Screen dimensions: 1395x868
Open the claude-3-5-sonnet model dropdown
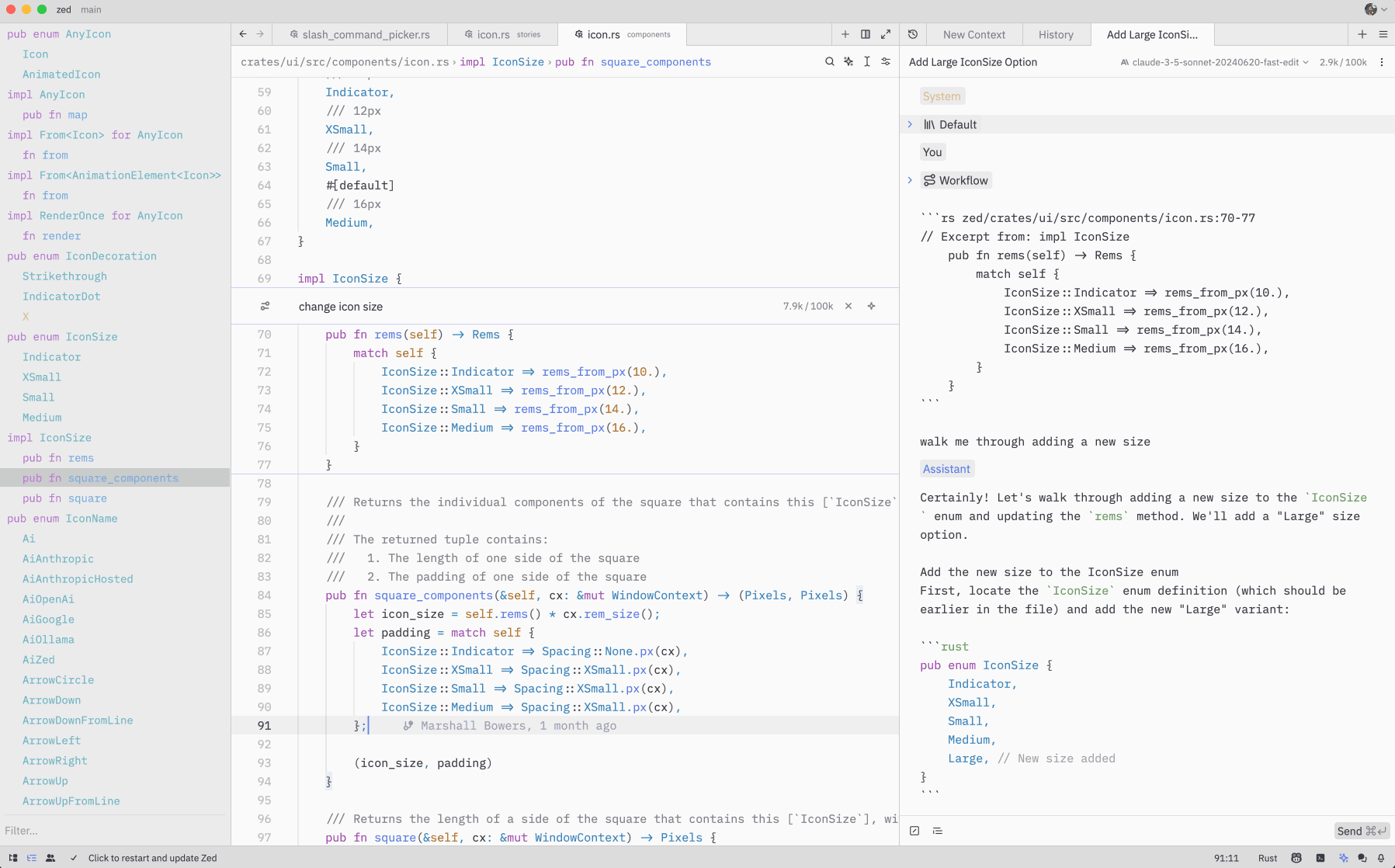pyautogui.click(x=1215, y=62)
